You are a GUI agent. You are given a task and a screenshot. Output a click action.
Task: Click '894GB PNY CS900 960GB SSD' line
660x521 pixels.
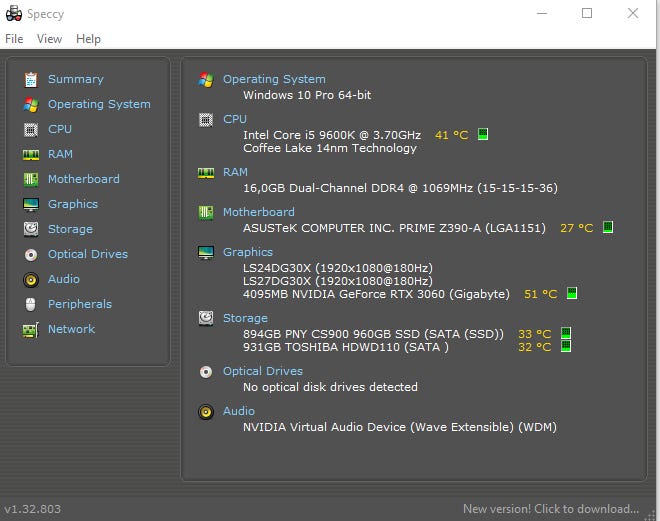(373, 334)
